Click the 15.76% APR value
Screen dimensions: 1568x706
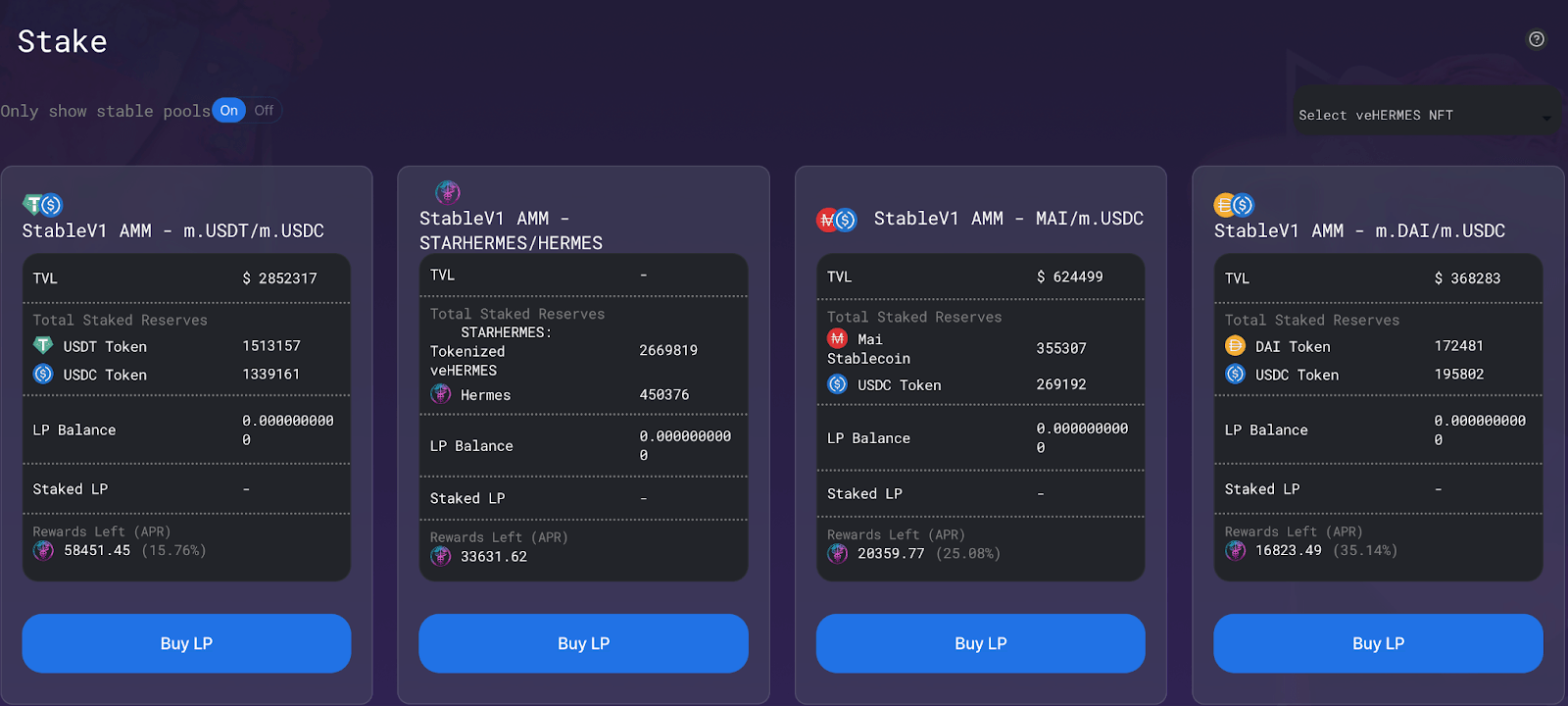click(x=173, y=550)
